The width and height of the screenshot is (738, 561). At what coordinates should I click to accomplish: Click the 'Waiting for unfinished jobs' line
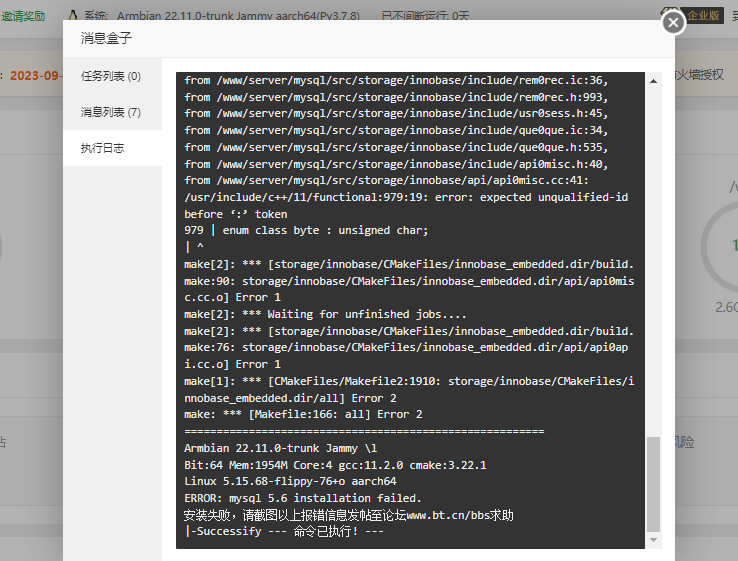325,314
